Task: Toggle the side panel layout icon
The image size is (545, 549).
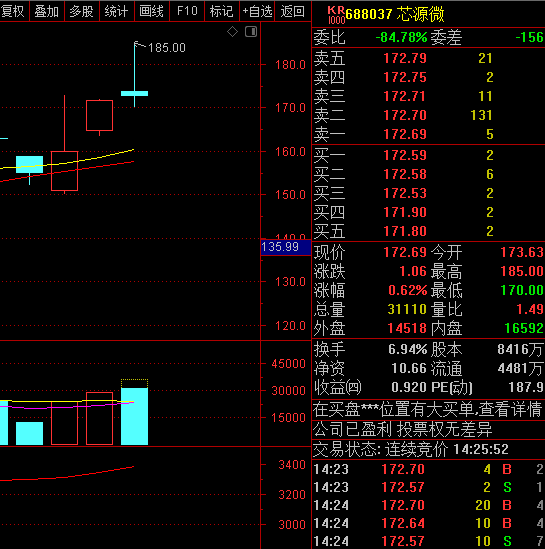Action: coord(251,32)
